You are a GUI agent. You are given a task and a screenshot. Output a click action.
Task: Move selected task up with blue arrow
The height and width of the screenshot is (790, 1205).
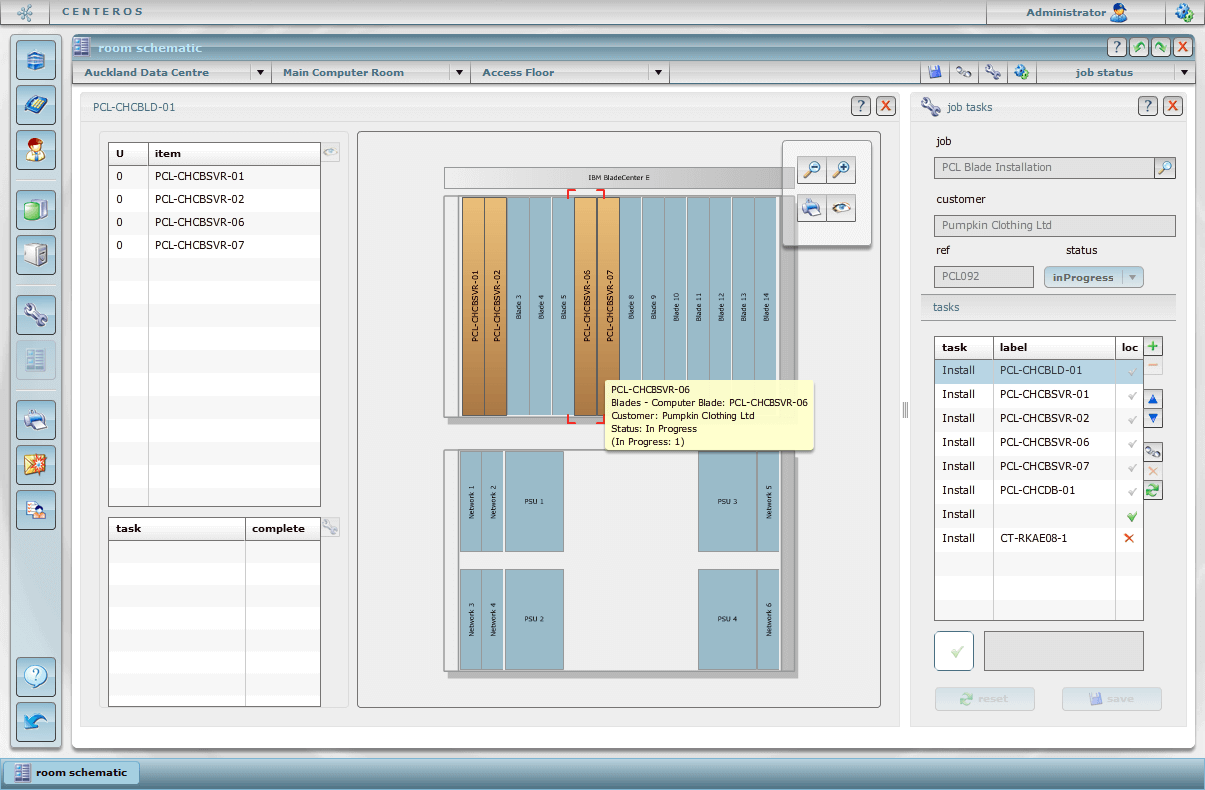1153,398
